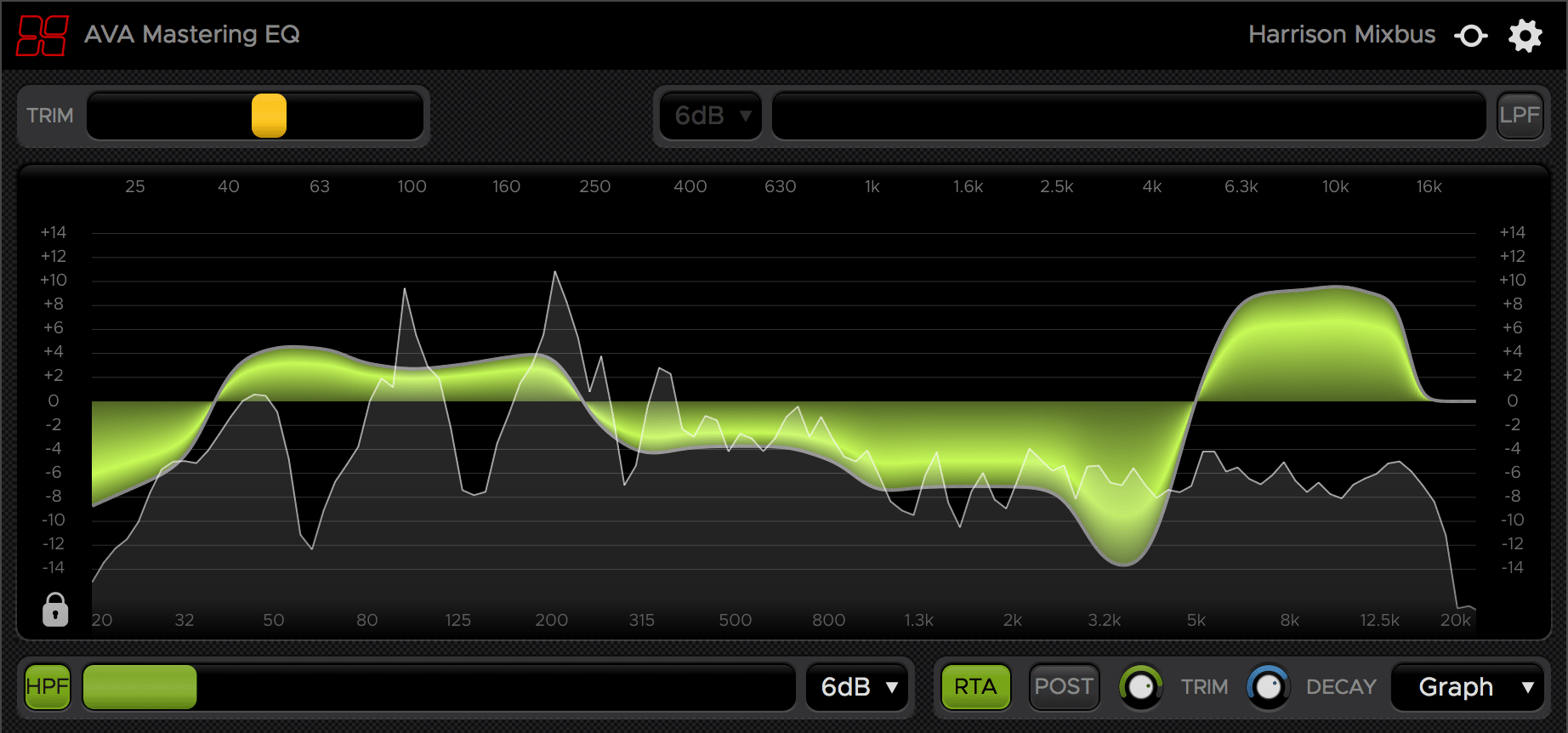Open the settings gear

pos(1525,36)
